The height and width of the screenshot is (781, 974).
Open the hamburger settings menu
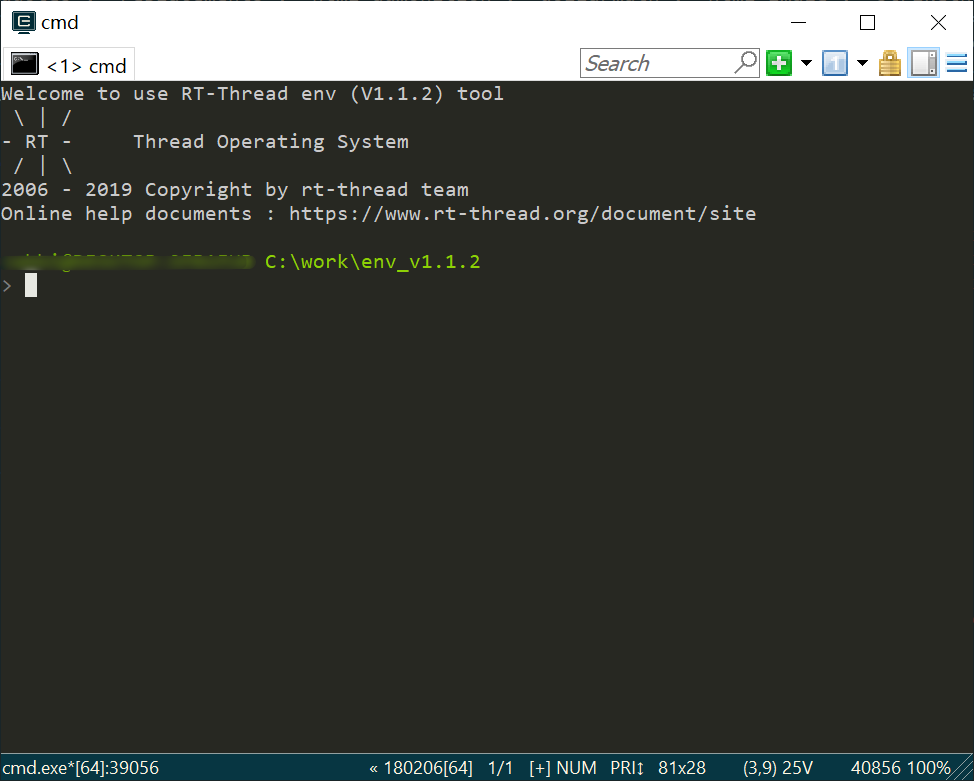pos(957,63)
